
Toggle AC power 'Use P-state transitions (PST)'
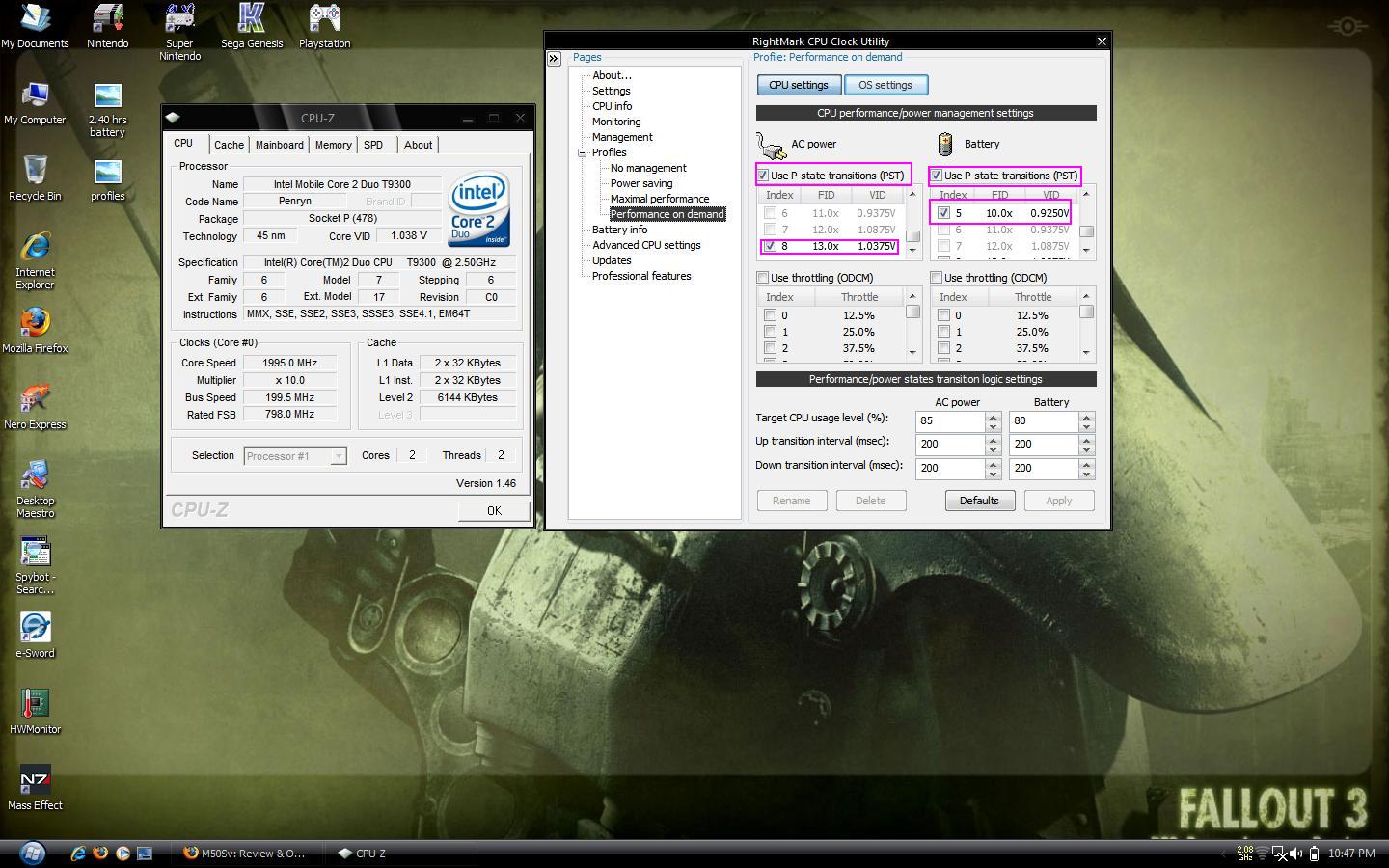763,176
